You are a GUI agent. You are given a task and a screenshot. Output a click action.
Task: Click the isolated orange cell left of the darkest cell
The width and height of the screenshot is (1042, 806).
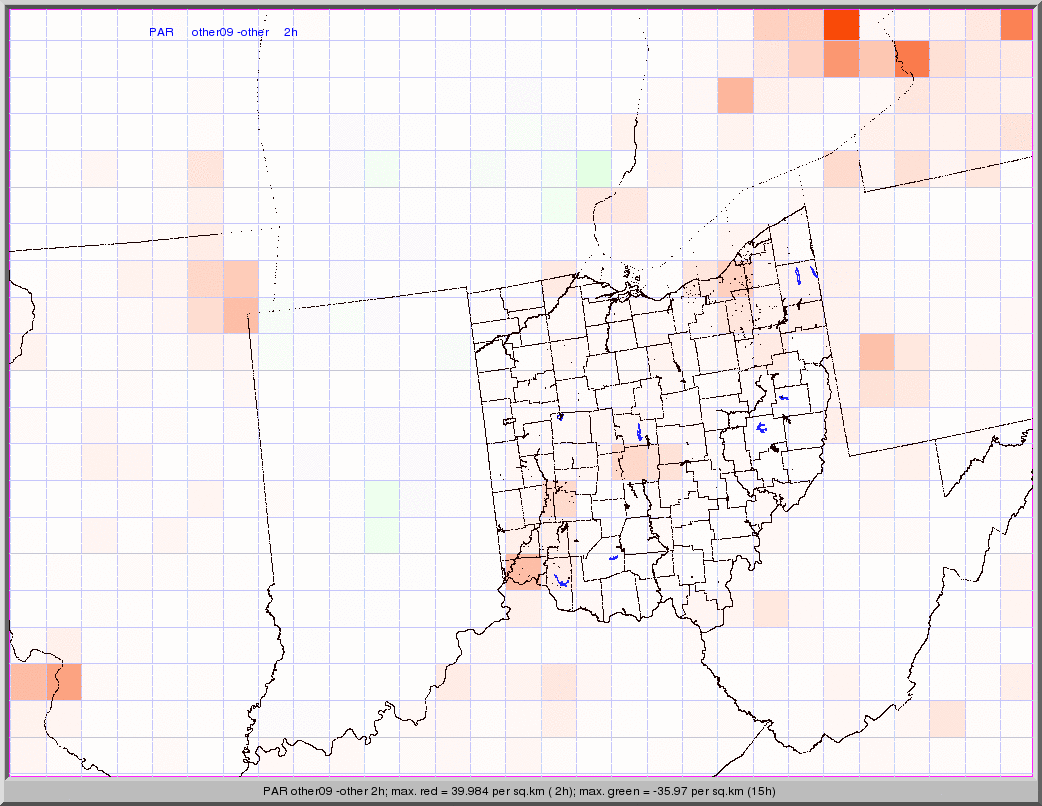click(x=735, y=96)
